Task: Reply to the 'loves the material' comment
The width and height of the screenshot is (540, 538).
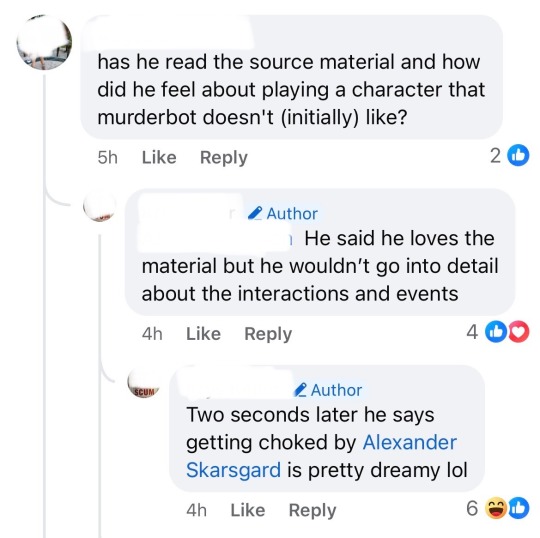Action: pyautogui.click(x=268, y=334)
